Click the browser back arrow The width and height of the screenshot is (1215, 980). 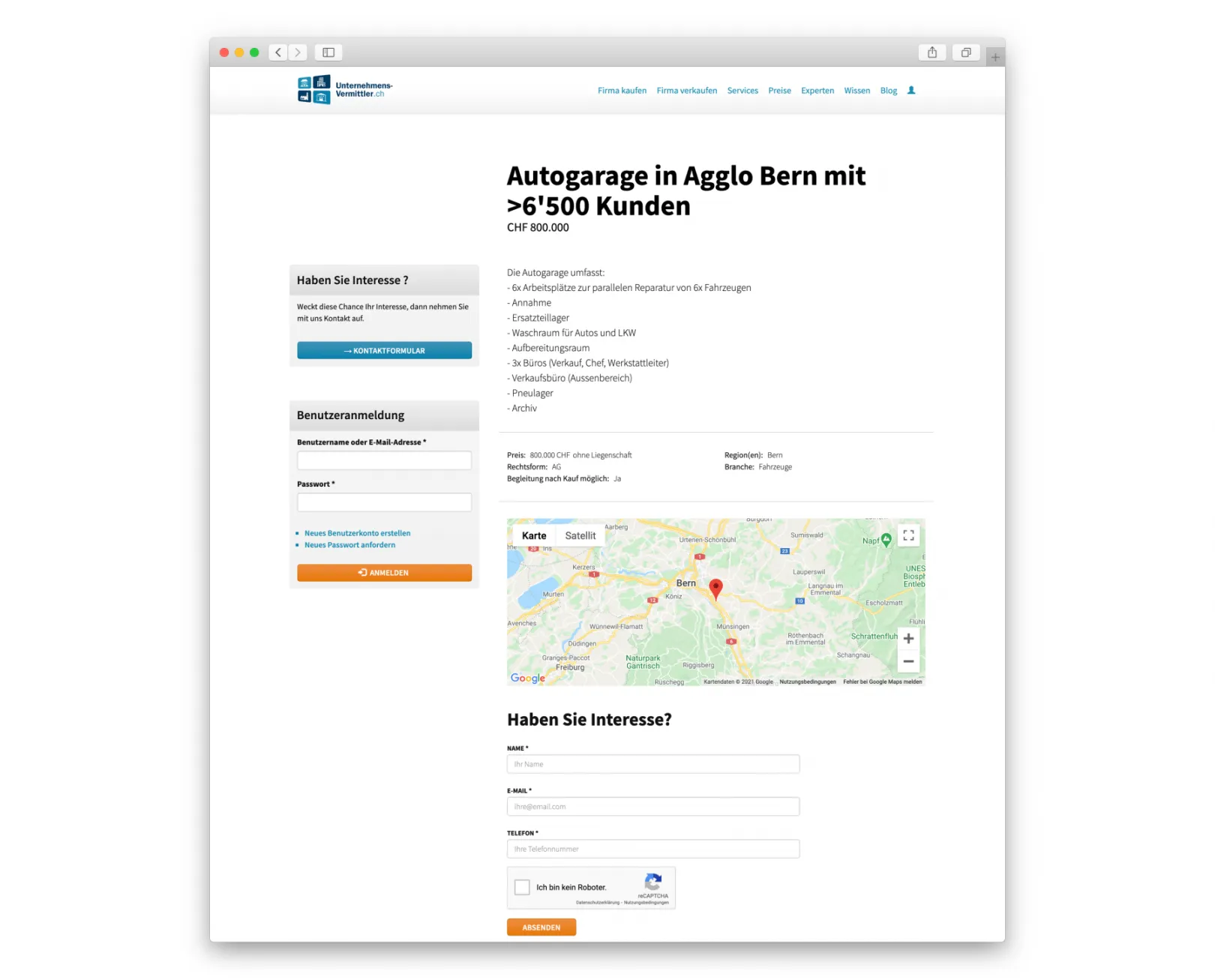[x=278, y=52]
